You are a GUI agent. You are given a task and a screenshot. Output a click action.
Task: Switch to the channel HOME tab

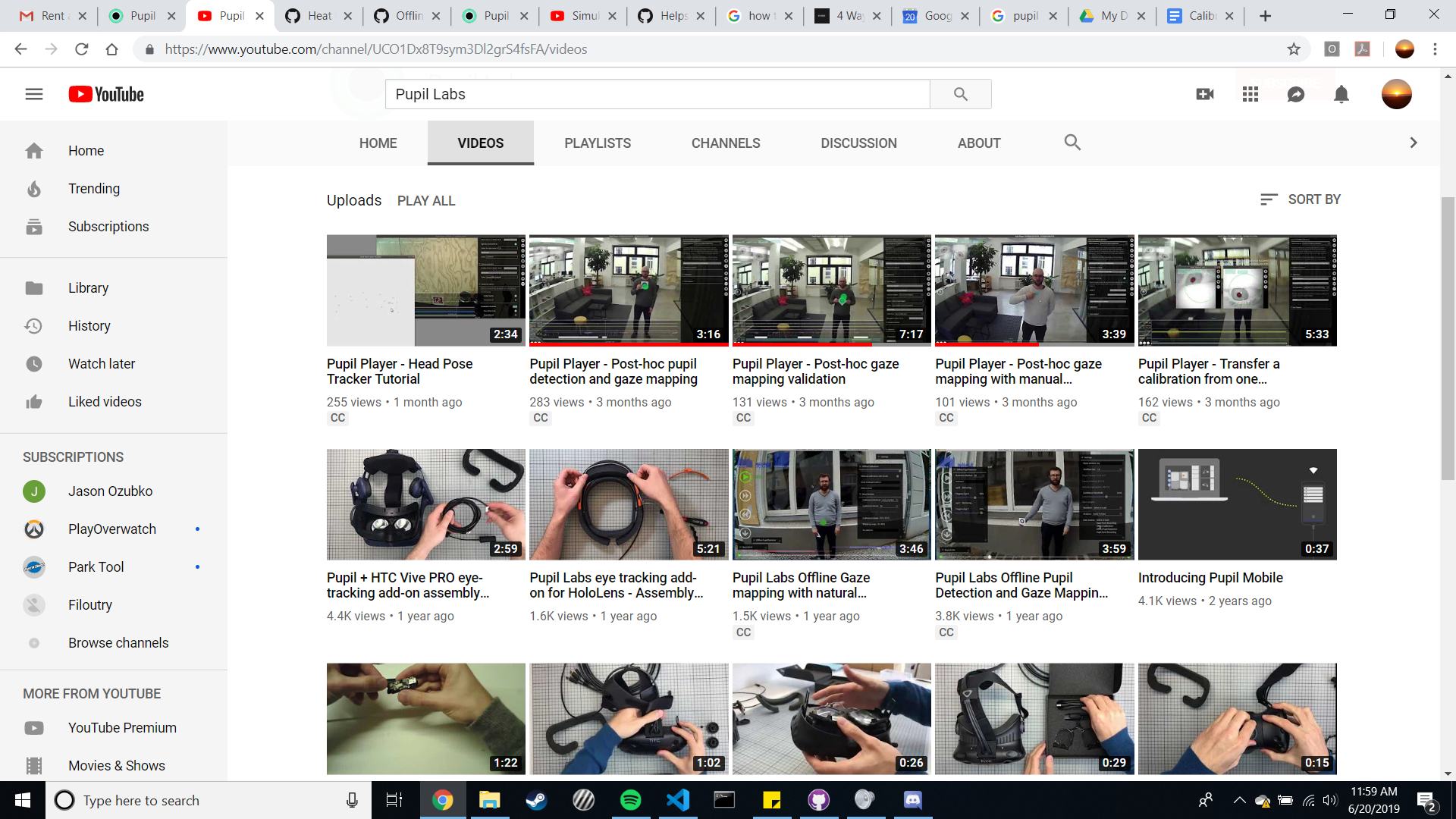pyautogui.click(x=378, y=143)
